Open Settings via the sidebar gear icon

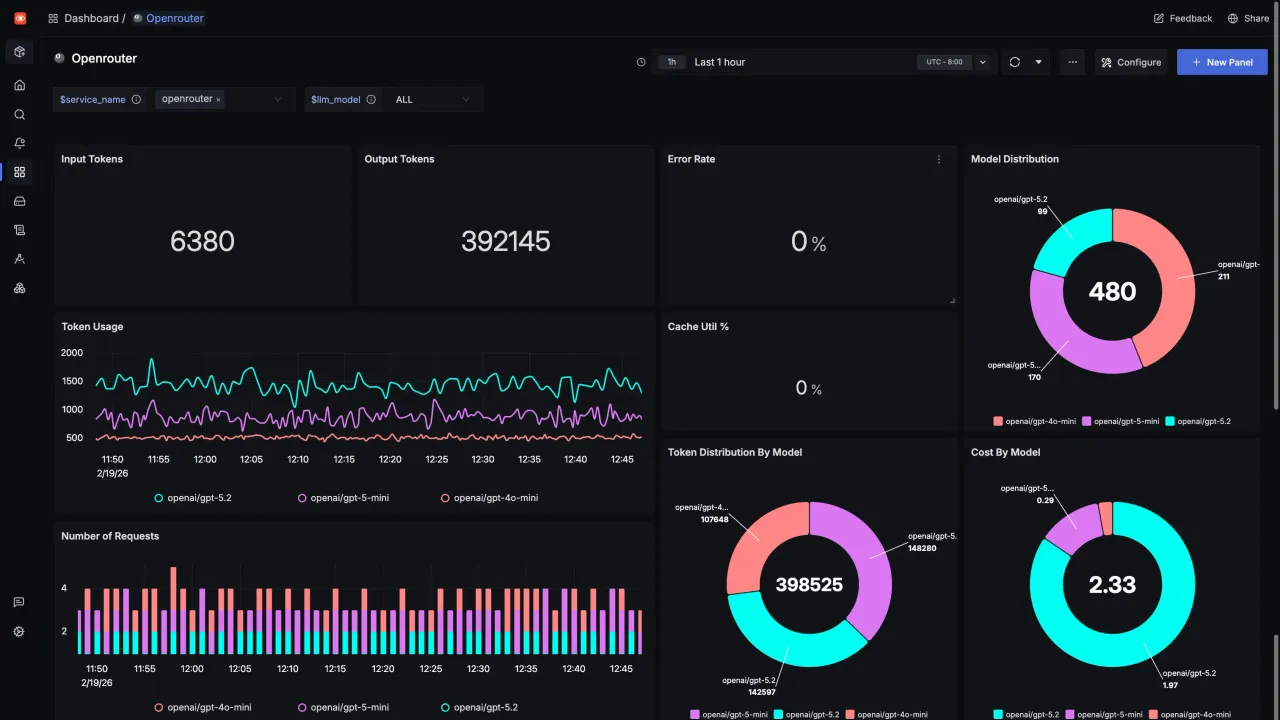(19, 632)
